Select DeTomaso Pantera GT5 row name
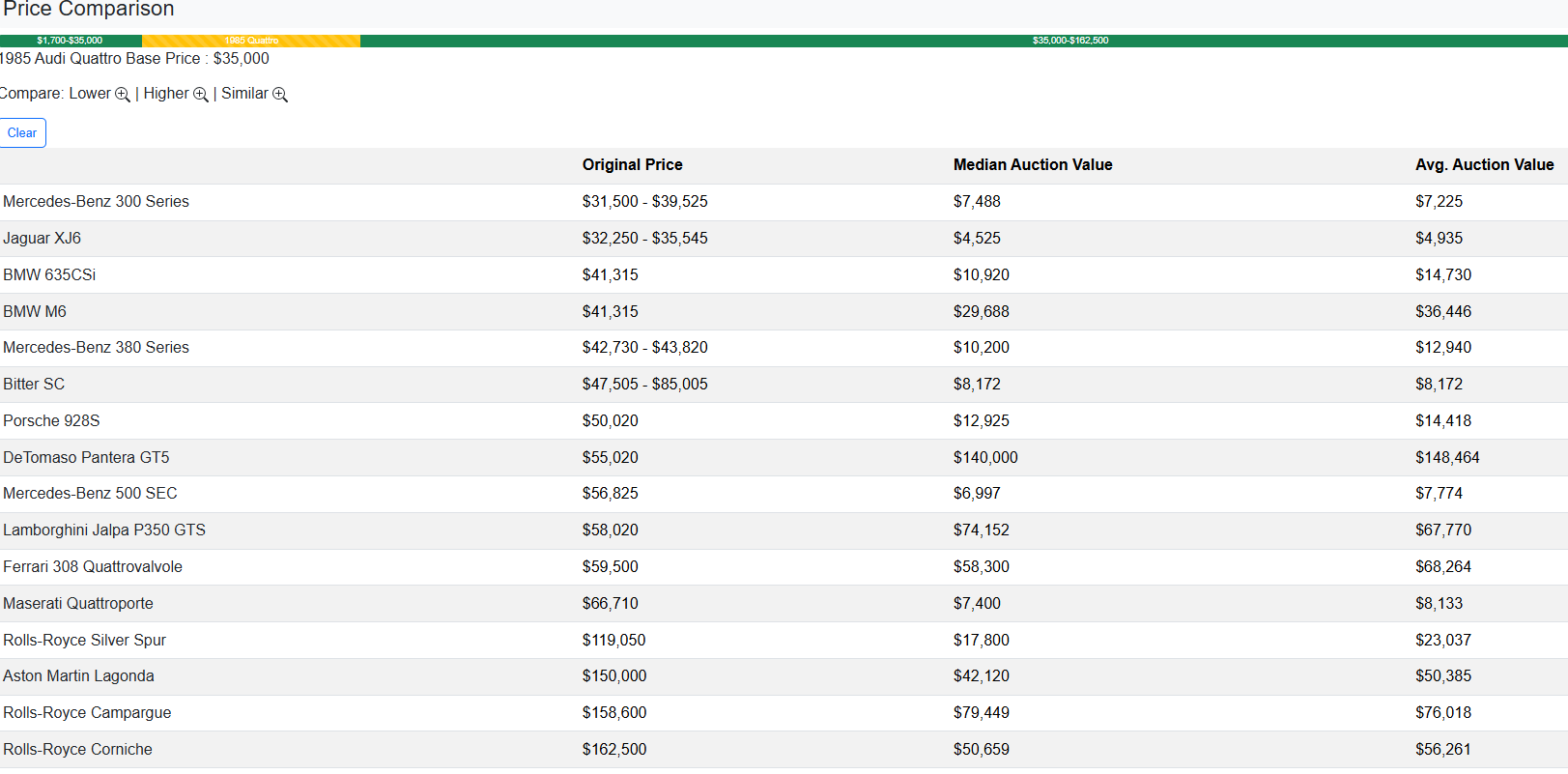The width and height of the screenshot is (1568, 774). pyautogui.click(x=86, y=458)
